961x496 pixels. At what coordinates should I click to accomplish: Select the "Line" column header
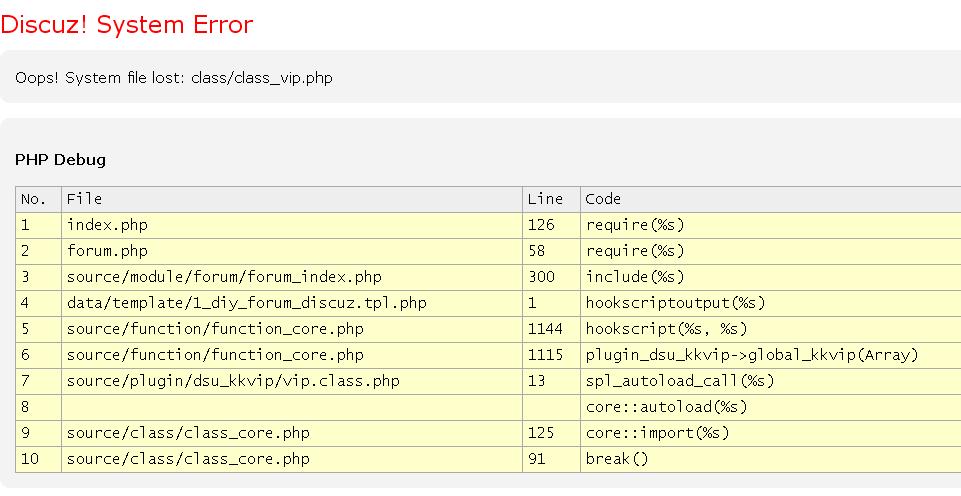(x=545, y=199)
